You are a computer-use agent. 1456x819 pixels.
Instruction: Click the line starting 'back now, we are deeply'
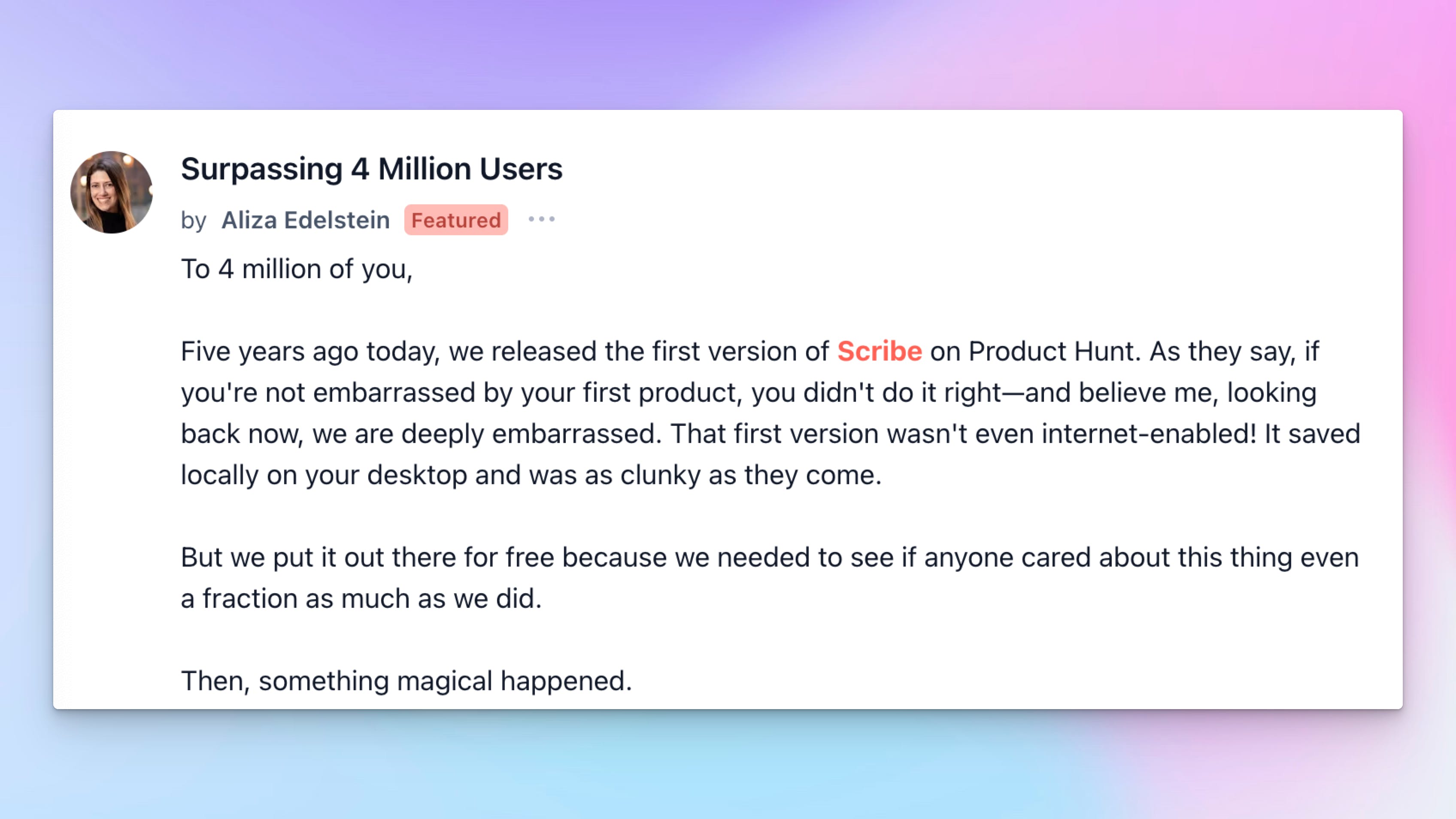click(770, 434)
